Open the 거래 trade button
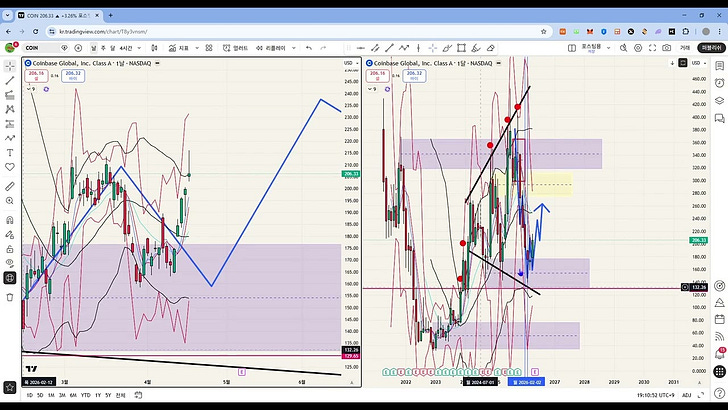728x410 pixels. (685, 48)
